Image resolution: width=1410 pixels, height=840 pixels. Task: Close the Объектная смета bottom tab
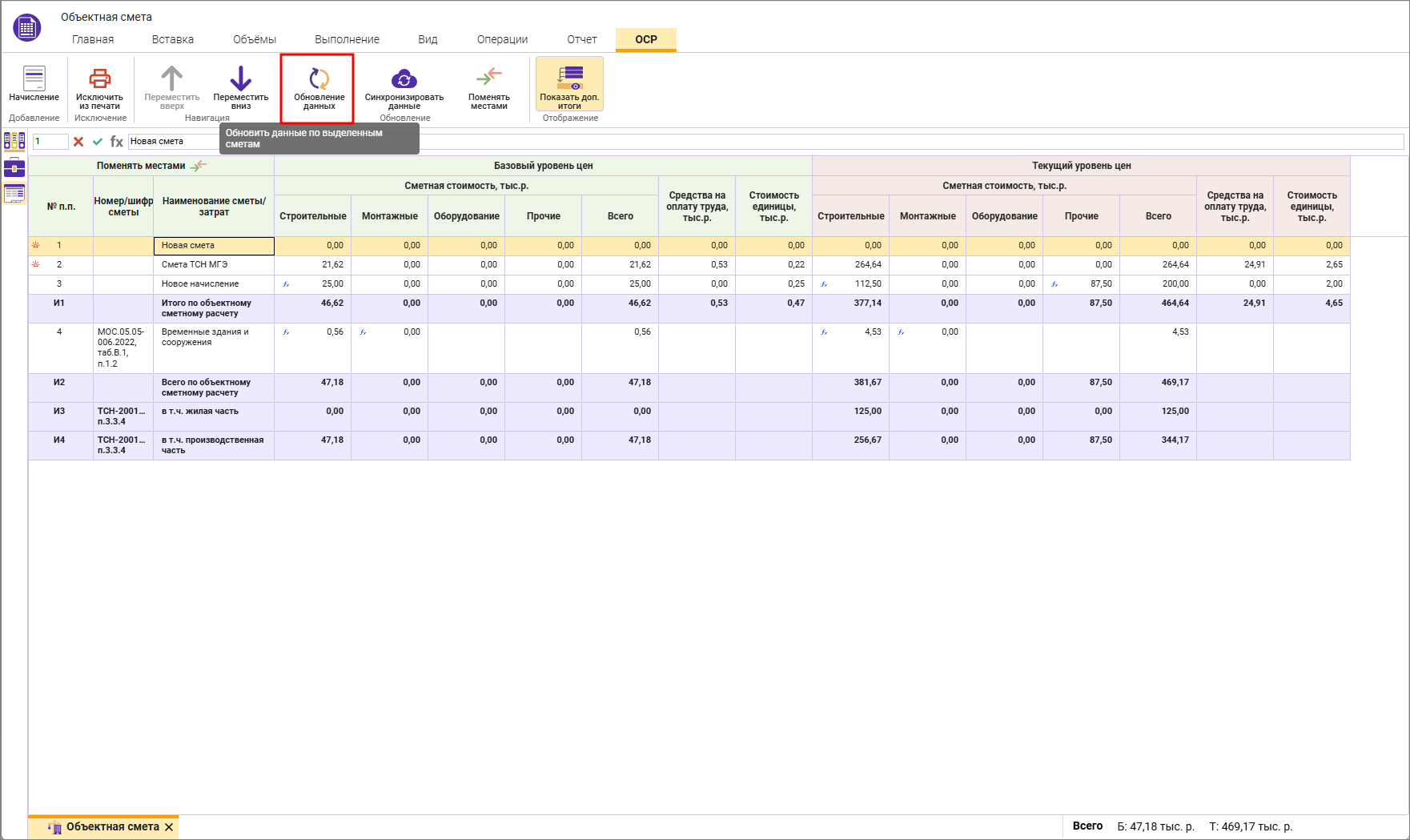point(169,827)
